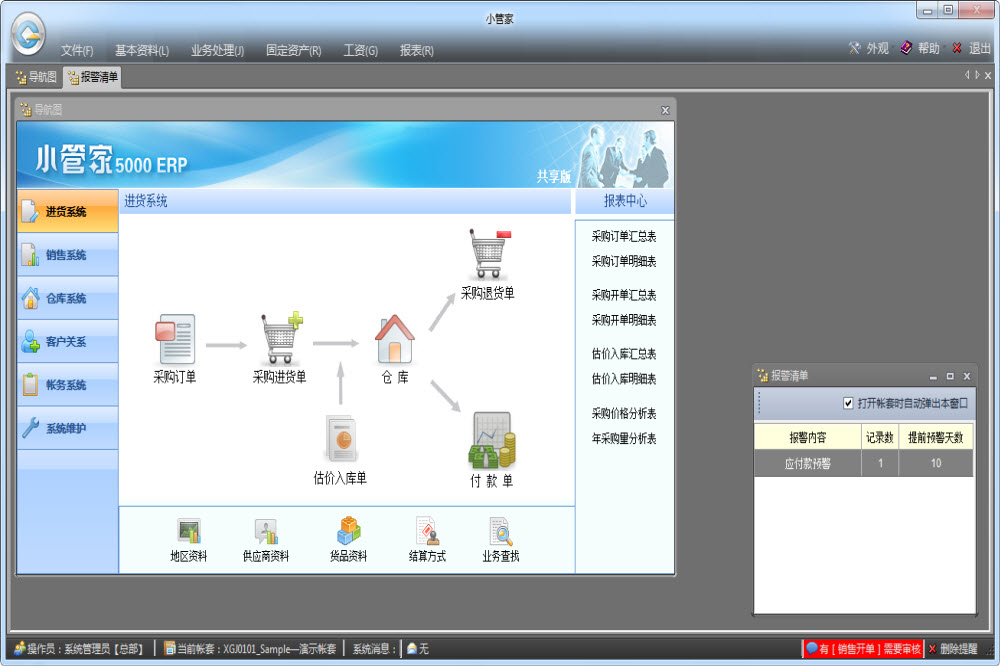Open 地区资料 region data icon
The height and width of the screenshot is (666, 1000).
click(x=188, y=532)
